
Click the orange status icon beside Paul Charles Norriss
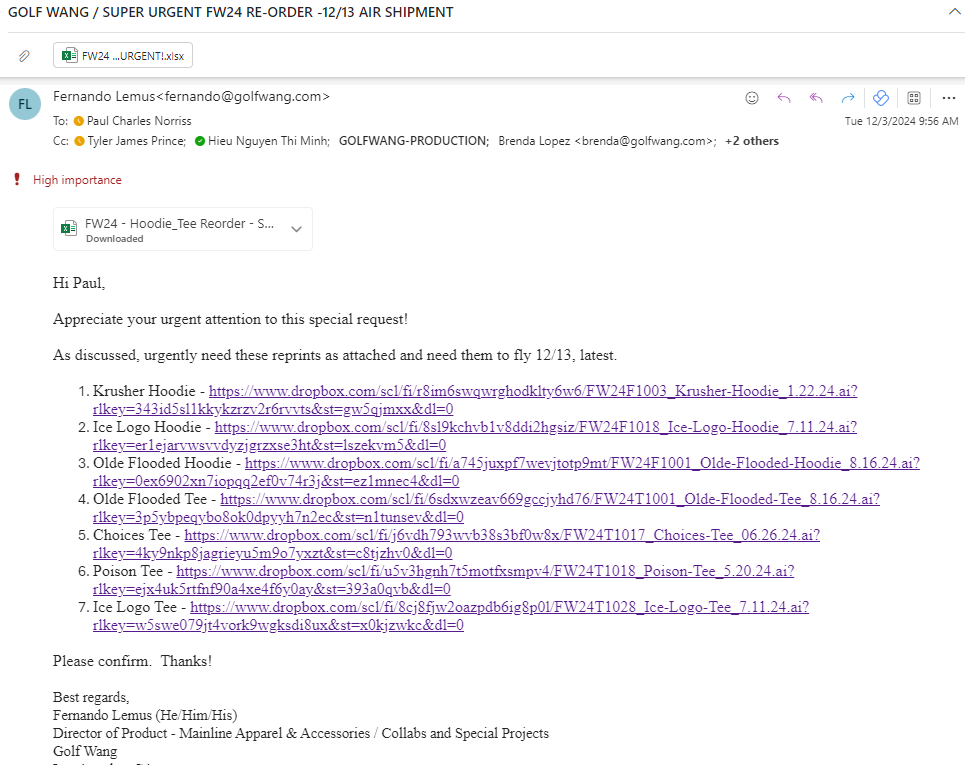click(78, 121)
